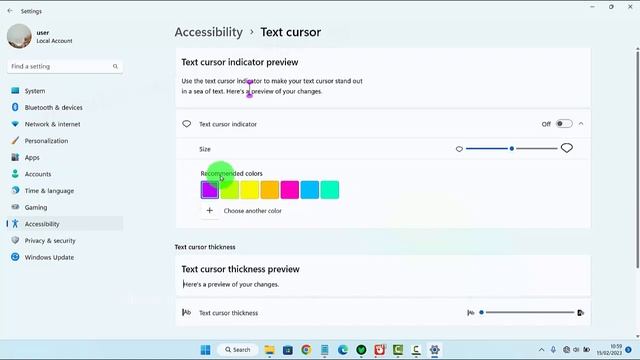Viewport: 640px width, 360px height.
Task: Click the search magnifier icon in sidebar
Action: tap(115, 66)
